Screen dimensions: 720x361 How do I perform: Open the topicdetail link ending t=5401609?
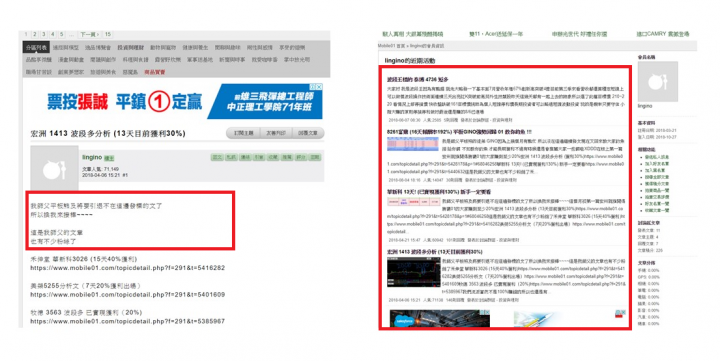pyautogui.click(x=128, y=294)
